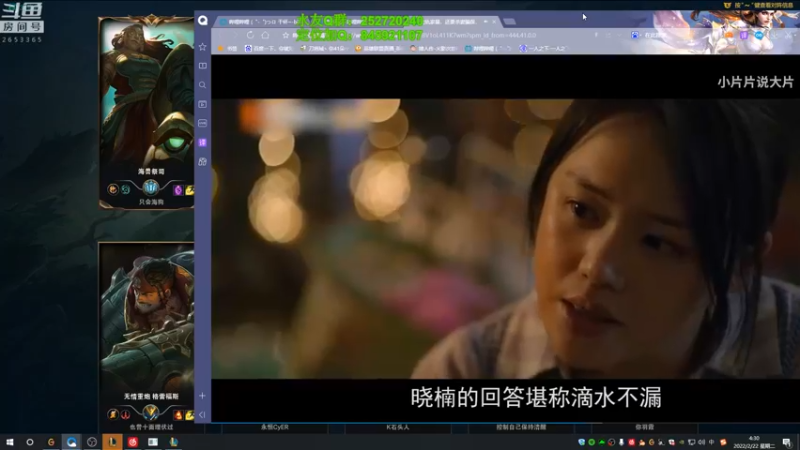
Task: Open the 英雄联盟 bookmark
Action: point(379,48)
